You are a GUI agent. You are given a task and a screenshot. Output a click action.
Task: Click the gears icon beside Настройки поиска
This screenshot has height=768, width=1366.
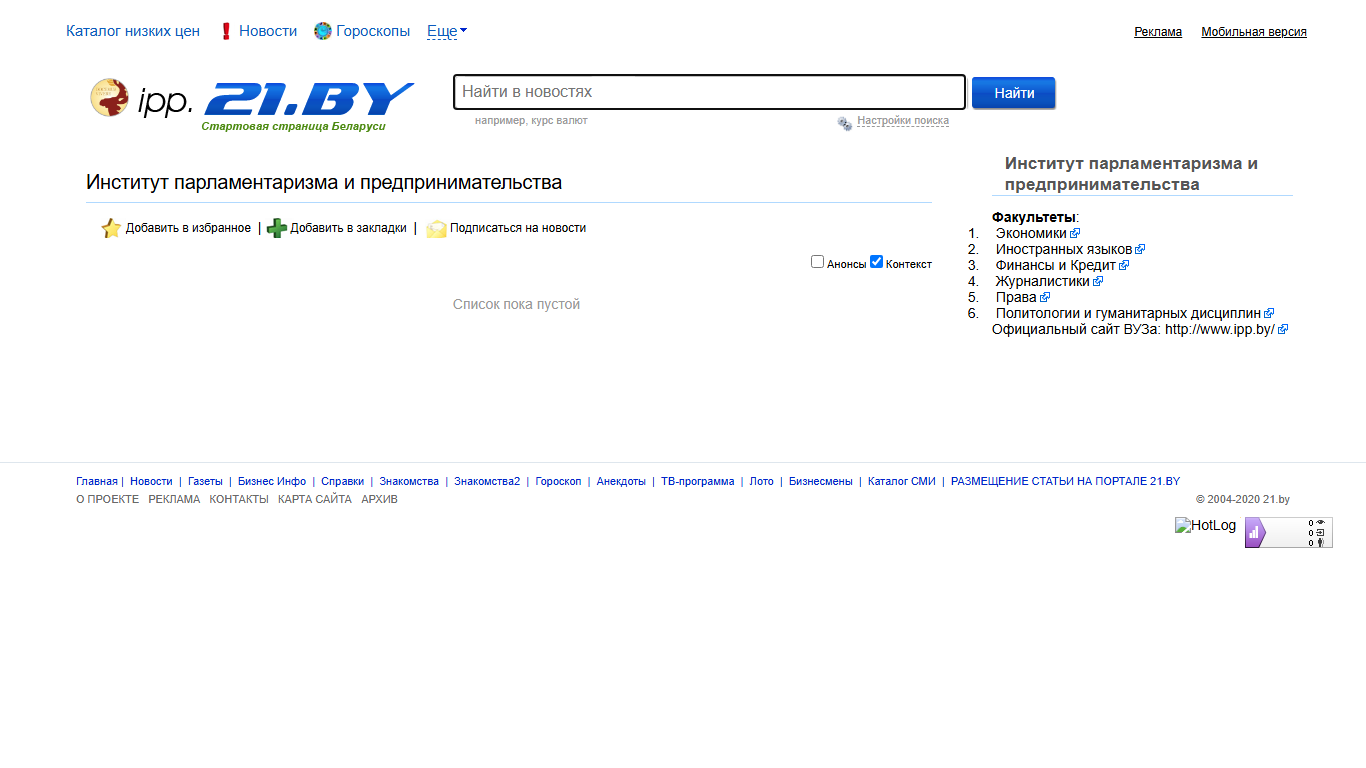[845, 123]
